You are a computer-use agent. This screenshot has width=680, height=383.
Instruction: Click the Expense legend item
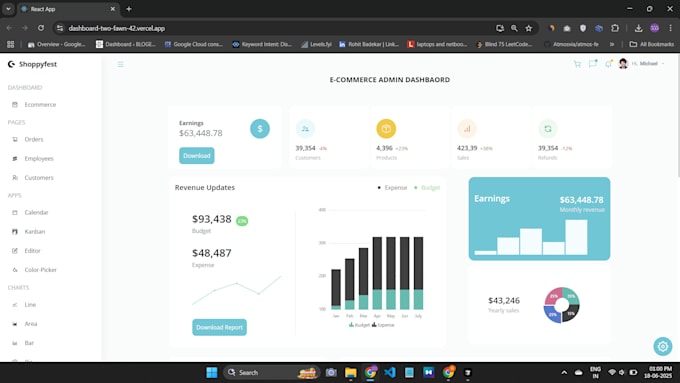[392, 187]
